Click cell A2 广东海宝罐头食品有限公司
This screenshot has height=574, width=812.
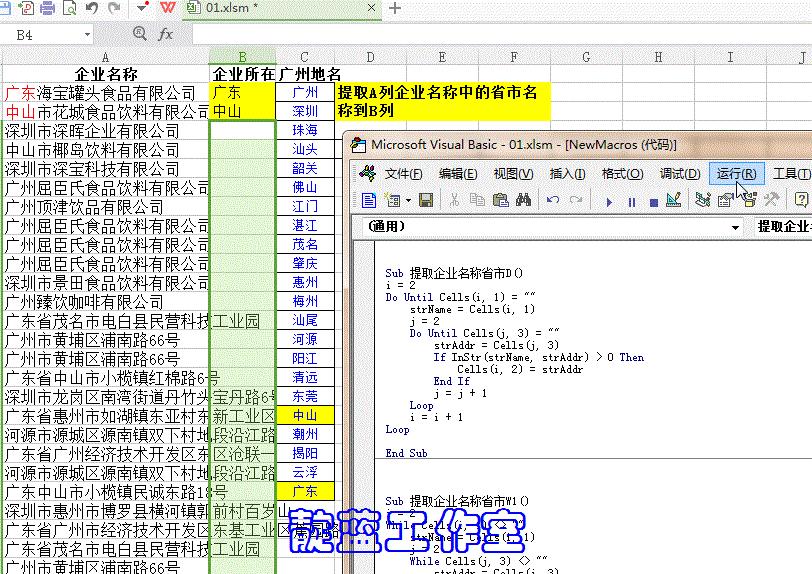pos(106,93)
